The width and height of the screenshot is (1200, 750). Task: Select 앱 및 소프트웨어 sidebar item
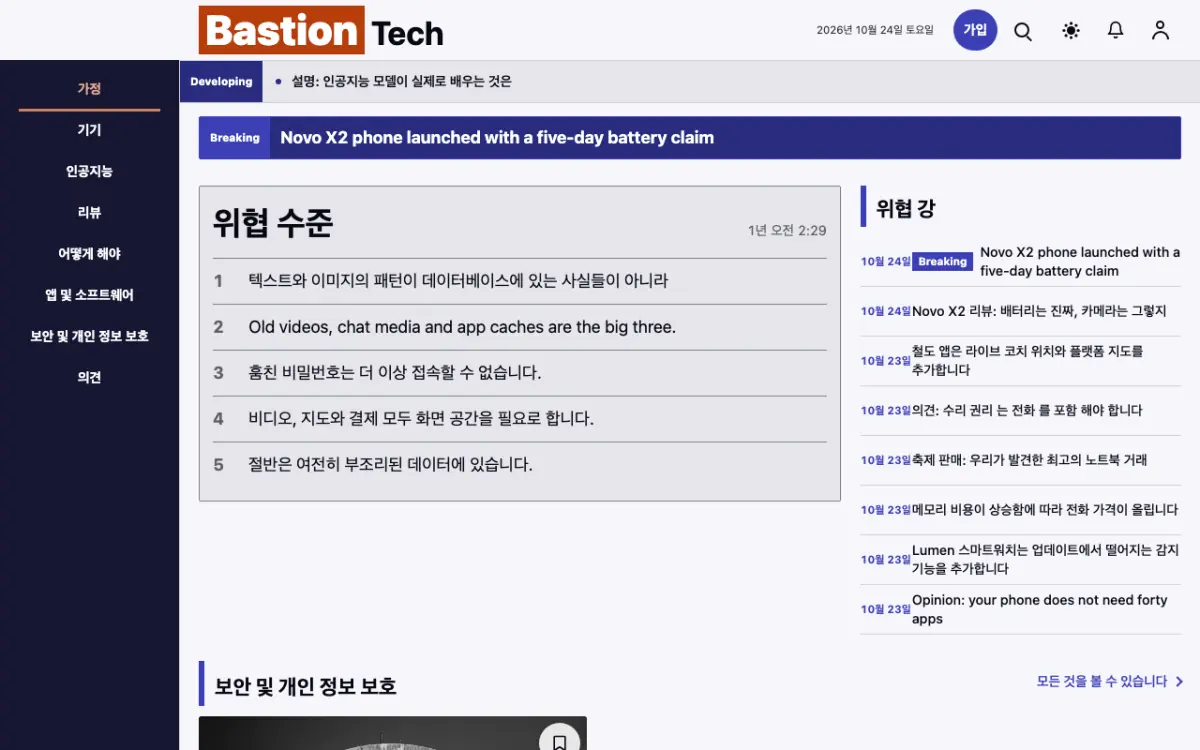click(89, 295)
